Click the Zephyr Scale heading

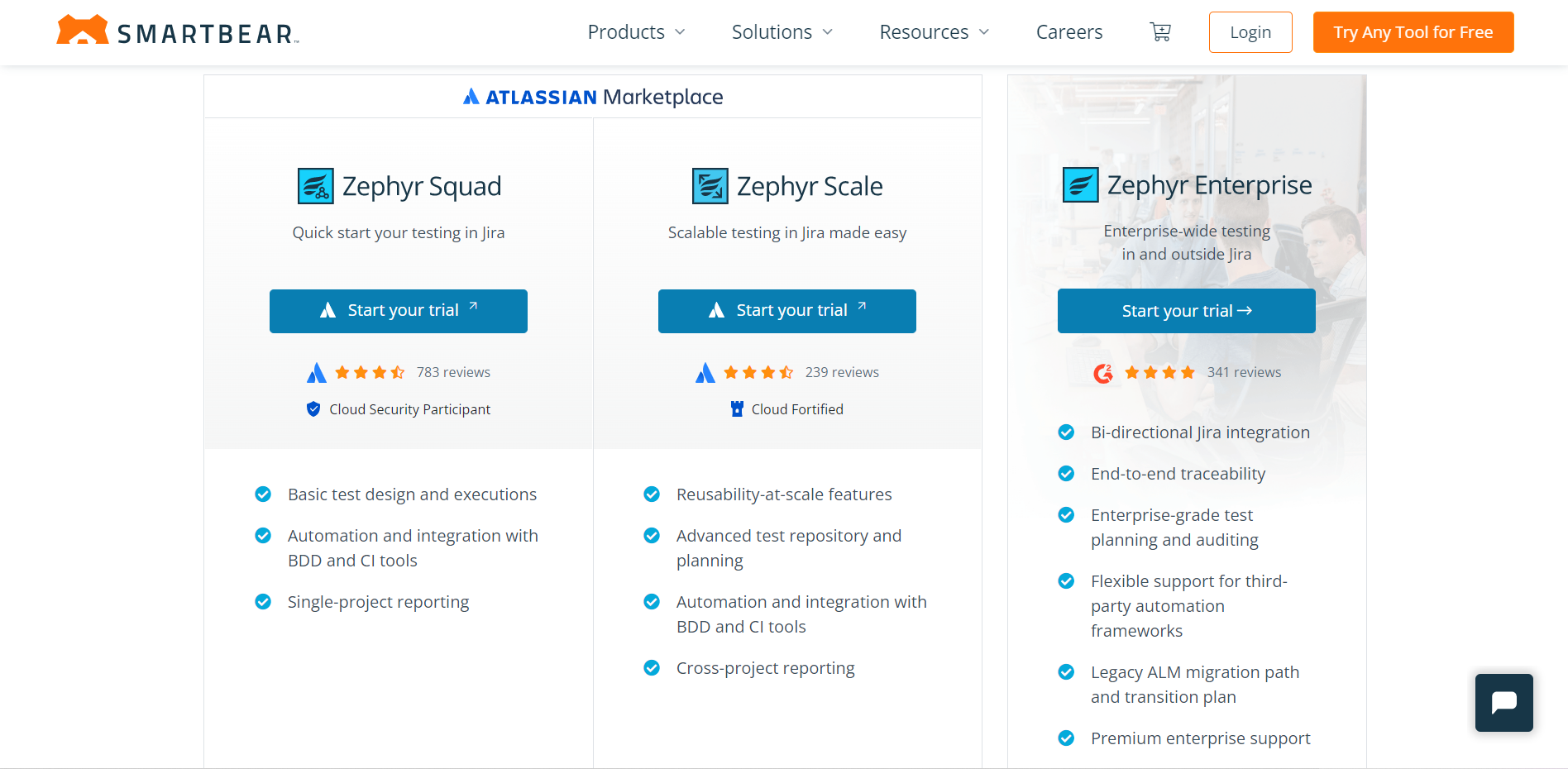click(810, 186)
